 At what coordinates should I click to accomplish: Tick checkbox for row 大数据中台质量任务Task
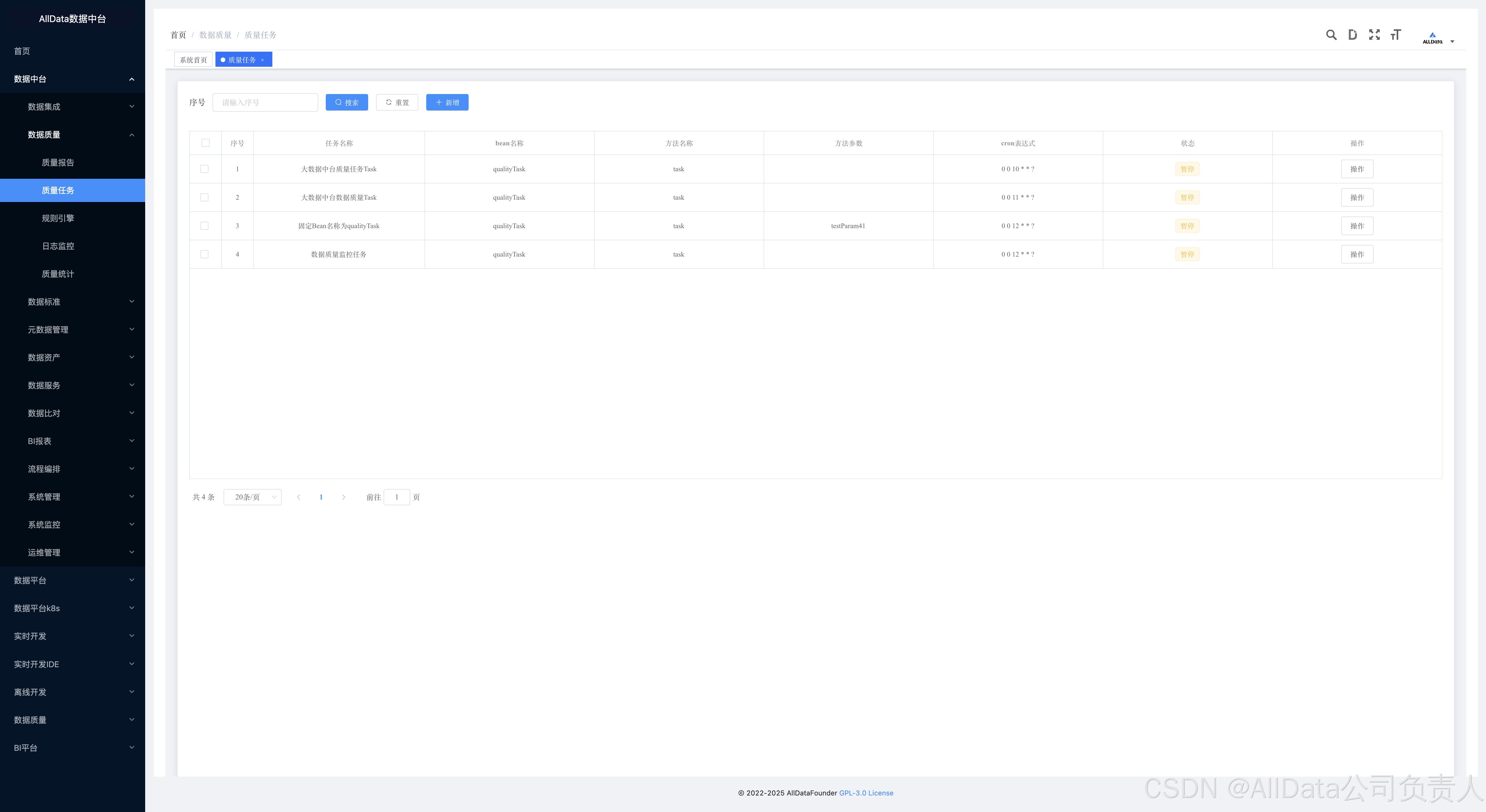coord(204,169)
